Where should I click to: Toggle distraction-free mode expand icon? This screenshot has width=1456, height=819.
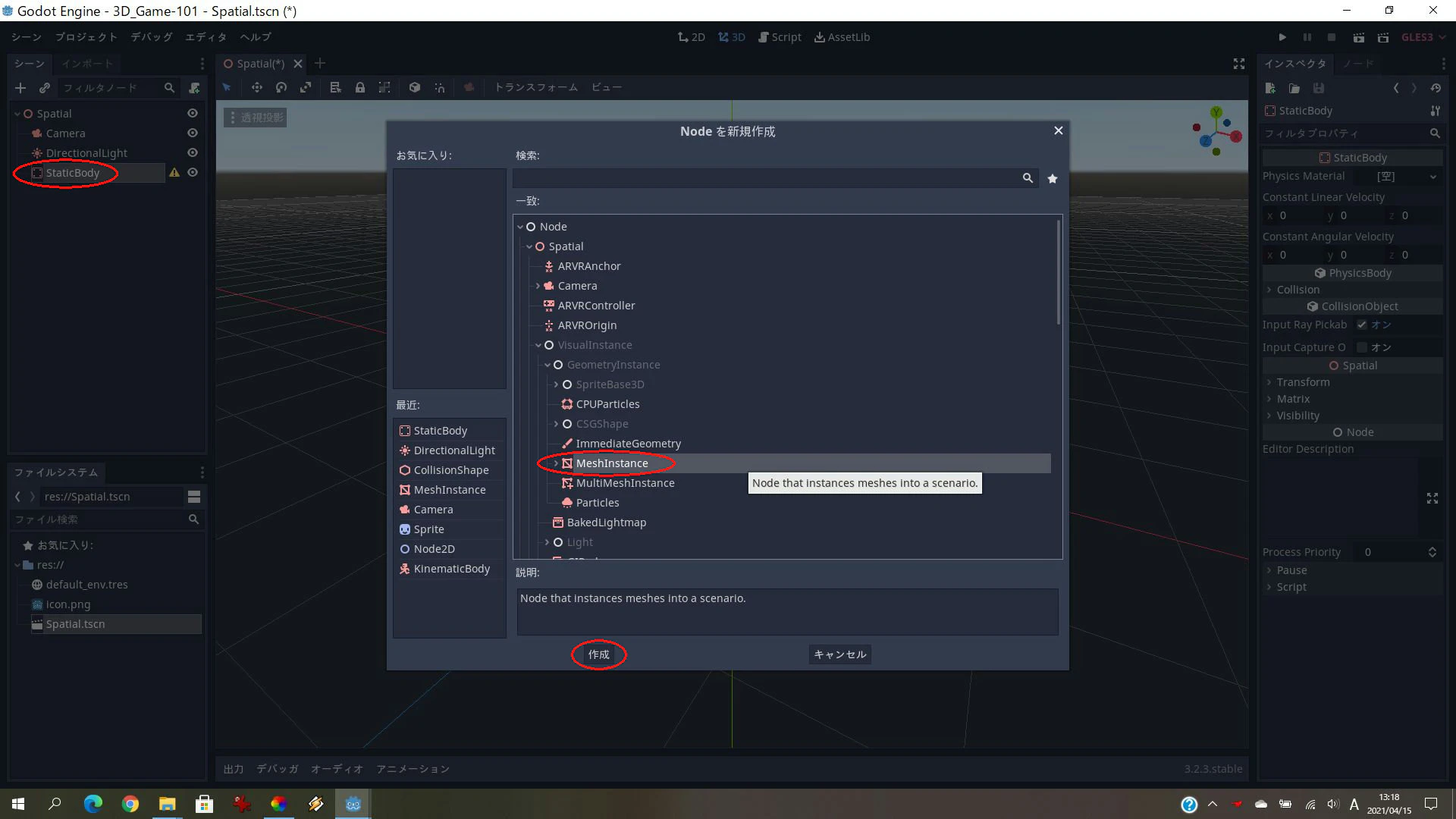click(1239, 64)
